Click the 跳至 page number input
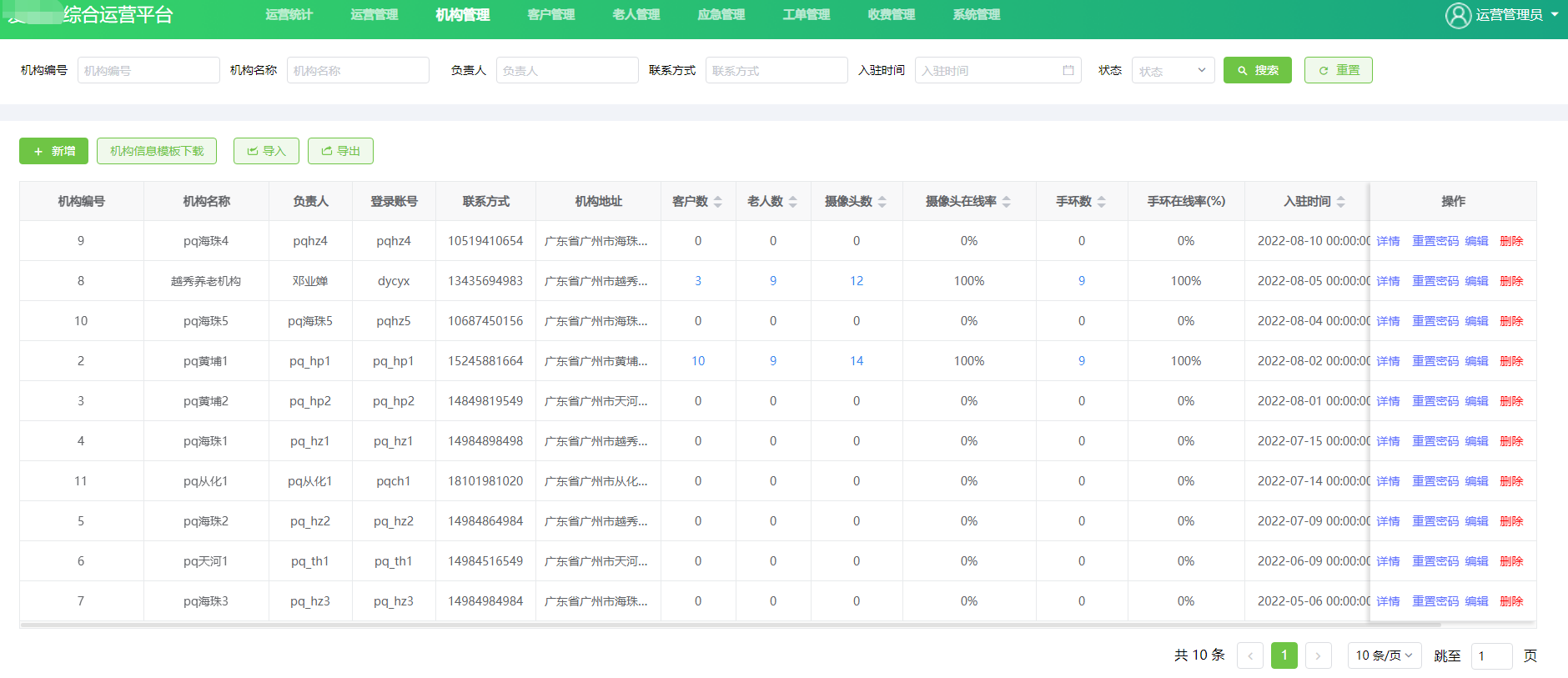The height and width of the screenshot is (678, 1568). tap(1492, 655)
